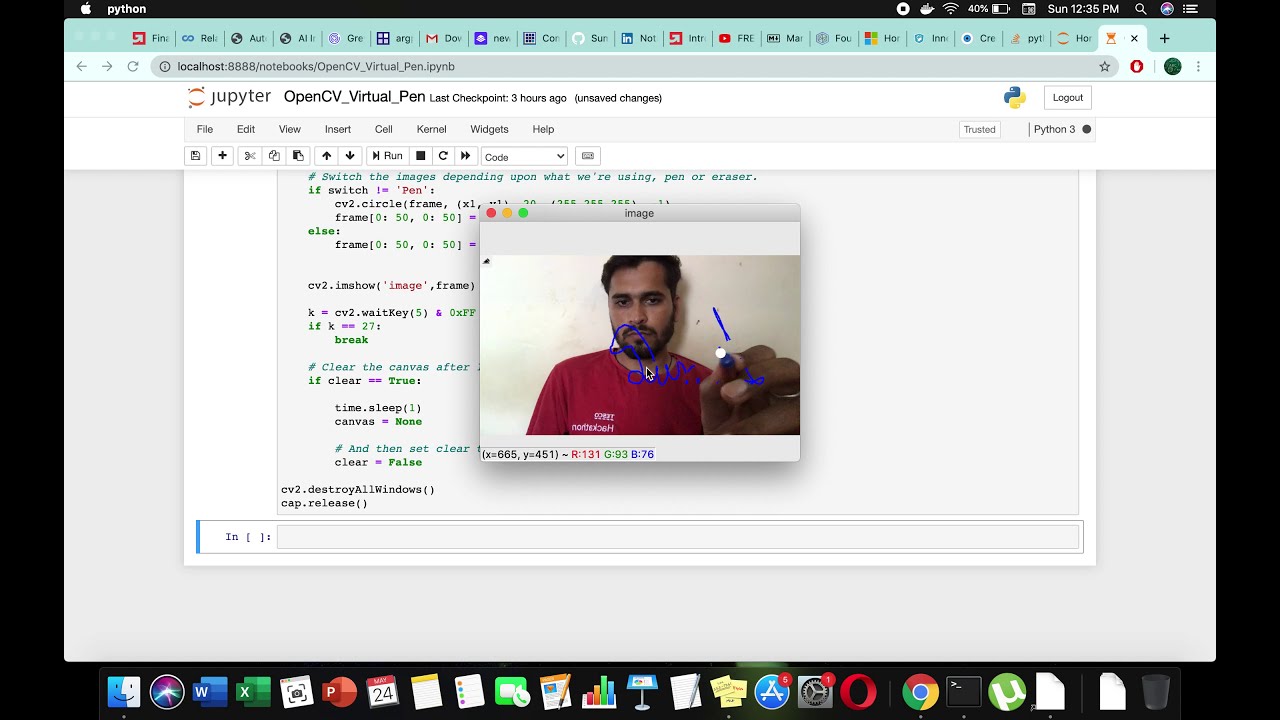Select the cv2.destroyAllWindows() line

pyautogui.click(x=358, y=490)
